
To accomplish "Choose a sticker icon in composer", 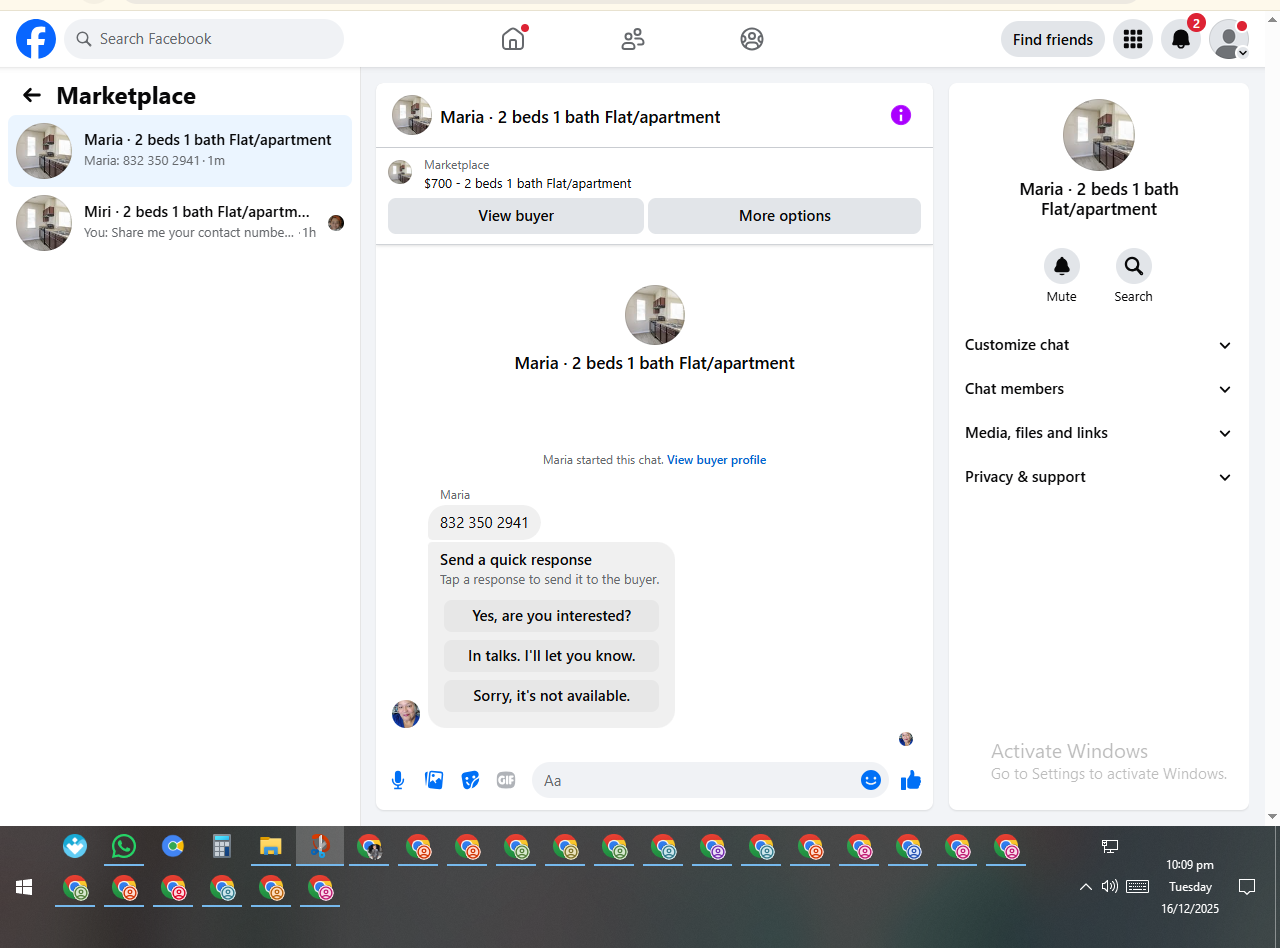I will pos(470,780).
